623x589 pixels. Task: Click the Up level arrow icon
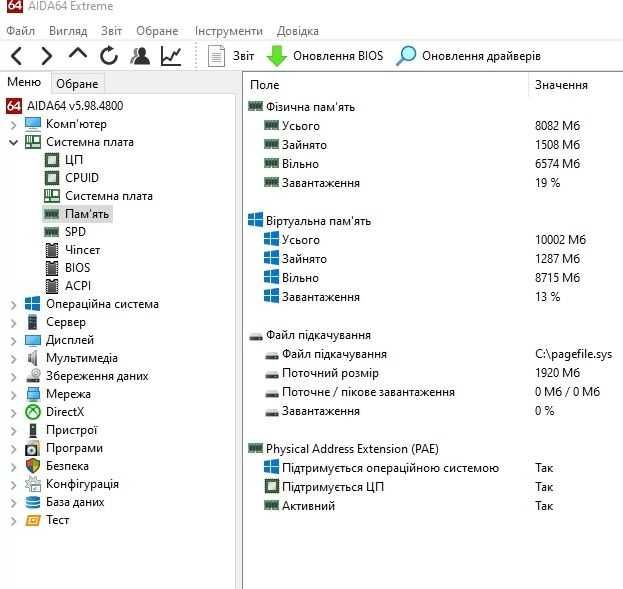(x=78, y=55)
